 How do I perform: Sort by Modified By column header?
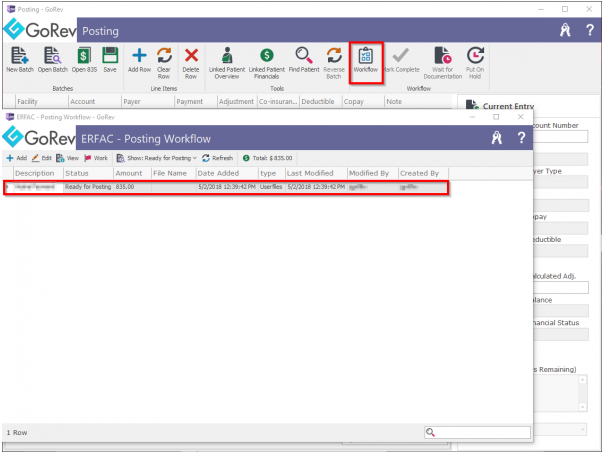(373, 173)
